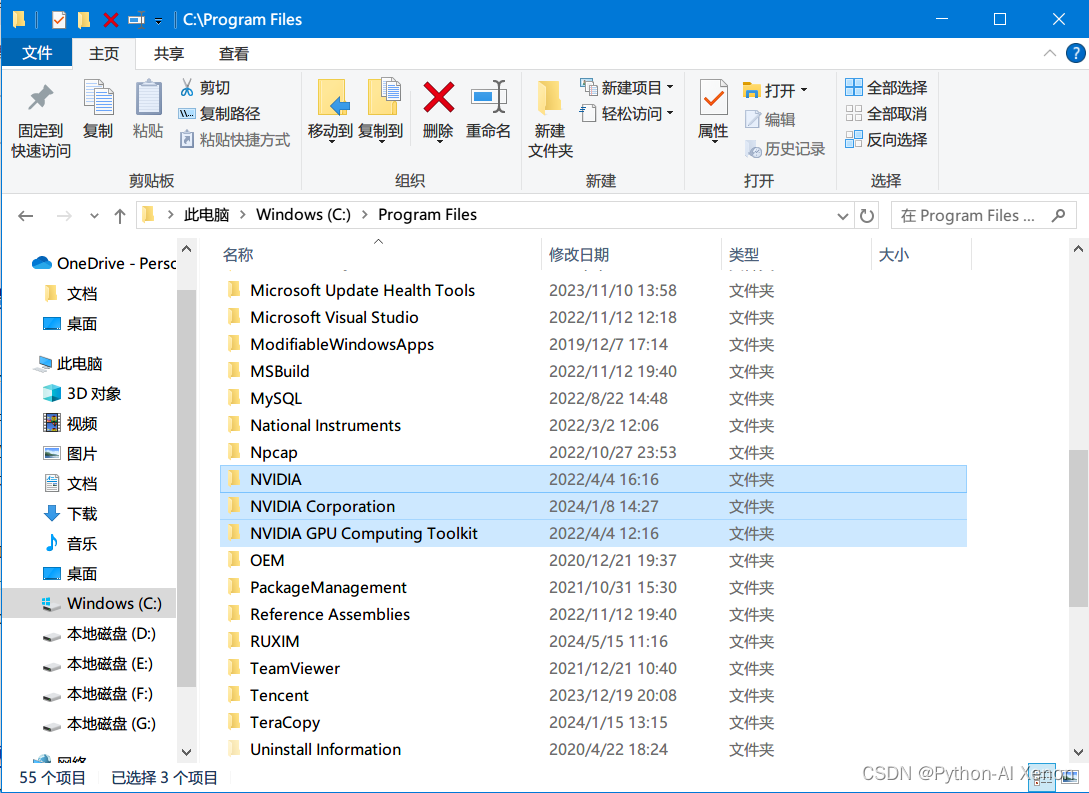Screen dimensions: 1089x793
Task: Click Properties icon in quick access toolbar
Action: click(59, 19)
